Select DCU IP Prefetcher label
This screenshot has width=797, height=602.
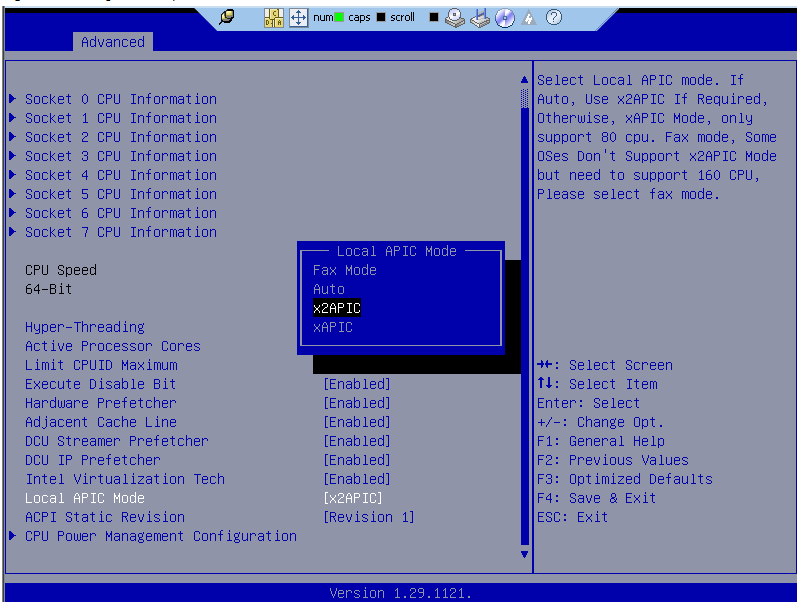[93, 460]
